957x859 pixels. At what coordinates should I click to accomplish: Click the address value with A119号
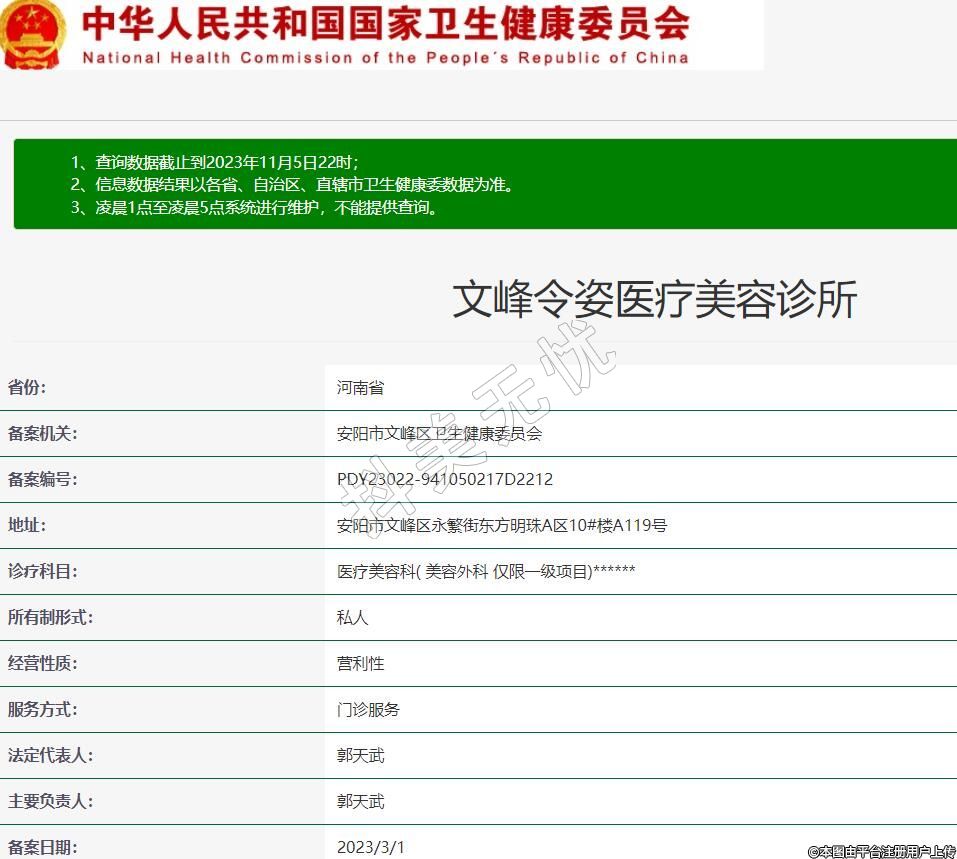pos(502,526)
